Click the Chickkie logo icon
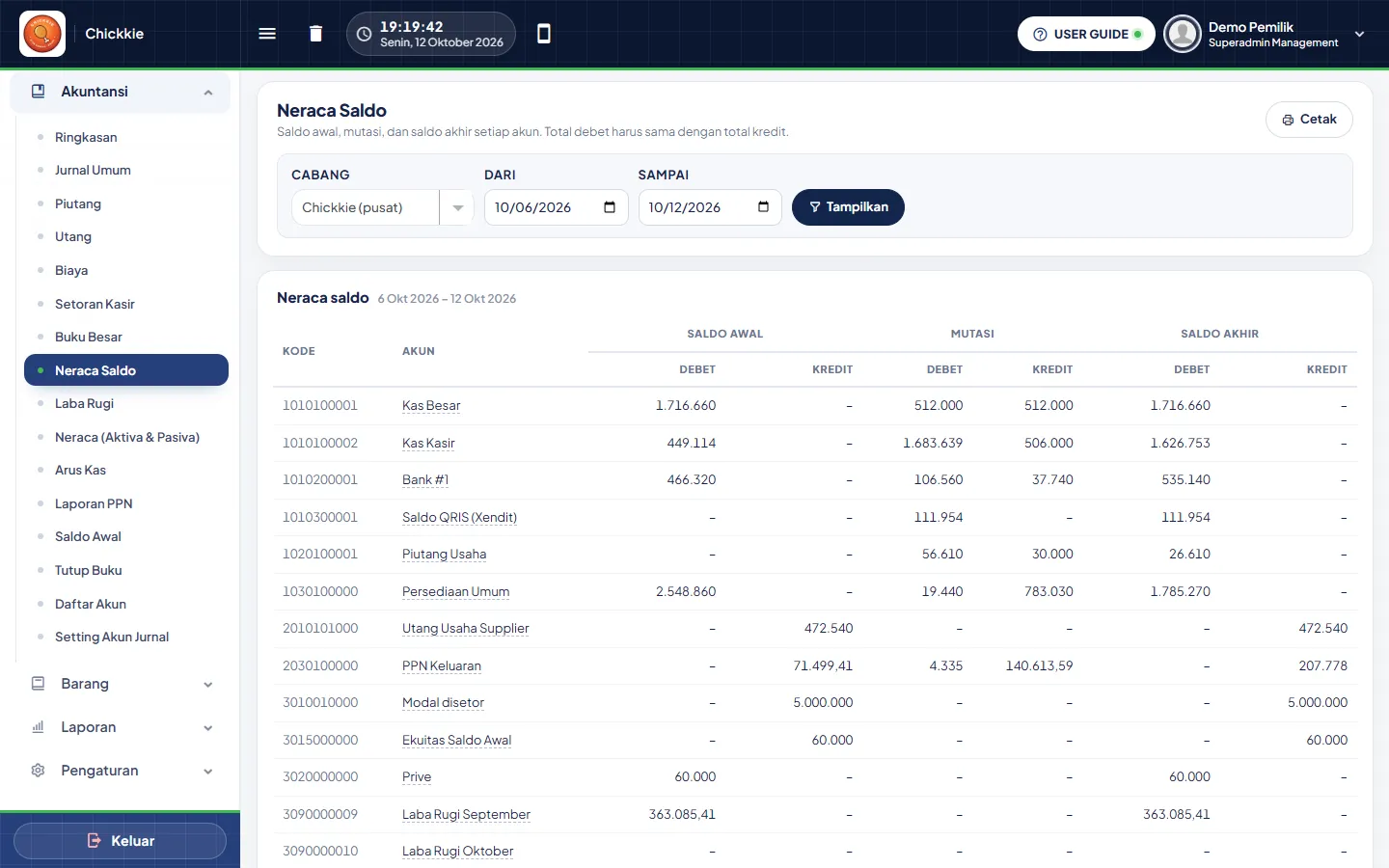 (x=42, y=34)
